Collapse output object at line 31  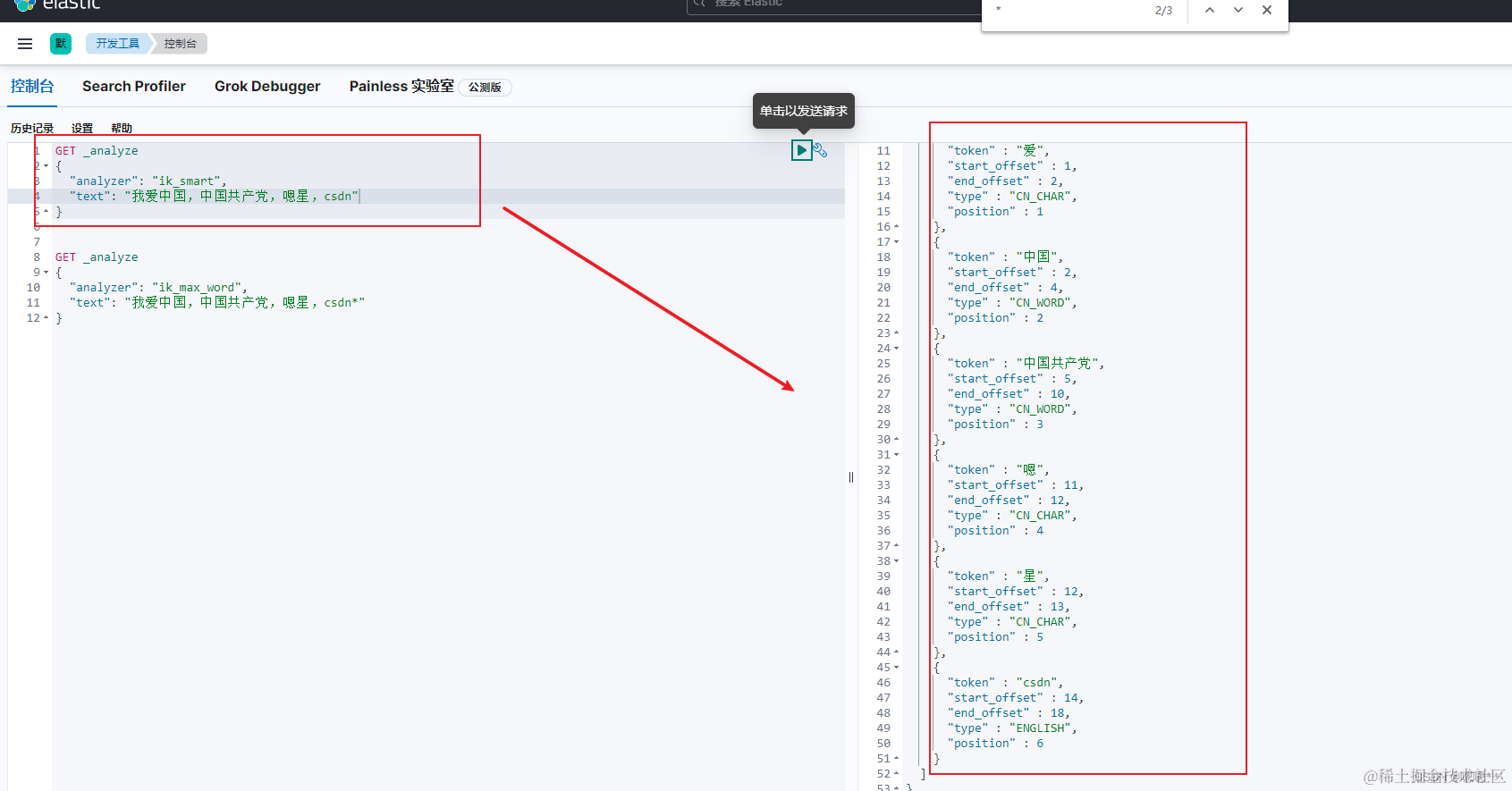click(x=897, y=455)
